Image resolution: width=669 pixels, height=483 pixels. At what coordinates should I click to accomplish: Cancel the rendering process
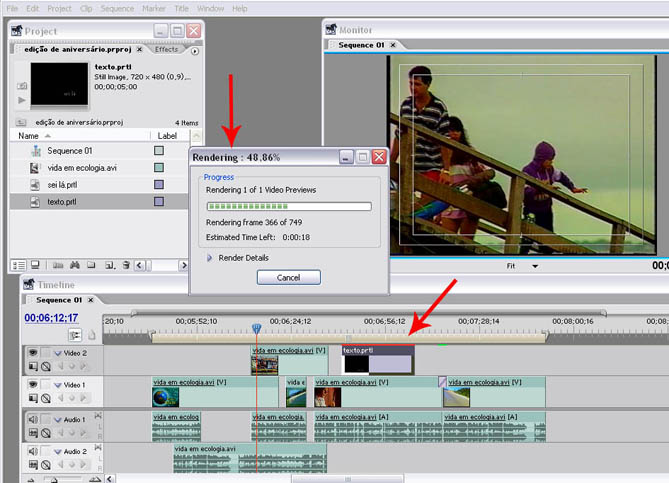pos(288,277)
